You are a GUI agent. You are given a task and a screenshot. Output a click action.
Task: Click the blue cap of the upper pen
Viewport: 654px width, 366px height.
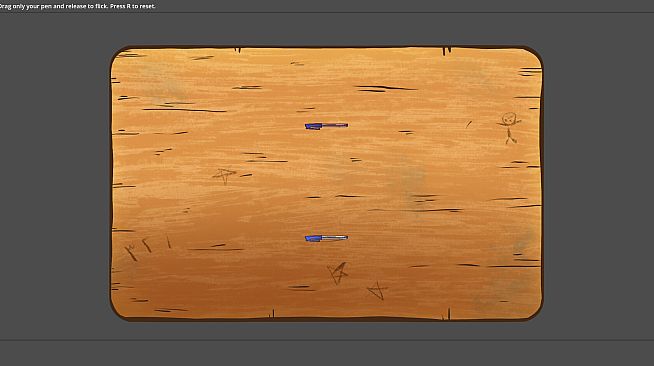tap(313, 126)
